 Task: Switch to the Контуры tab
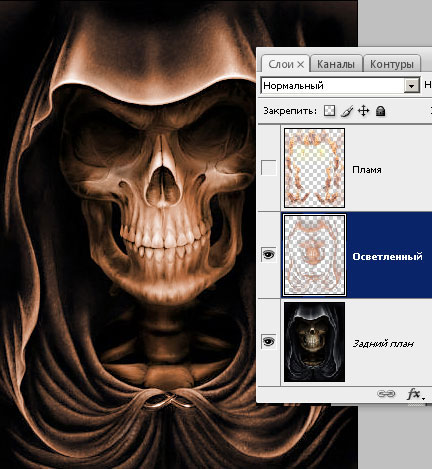pos(392,64)
